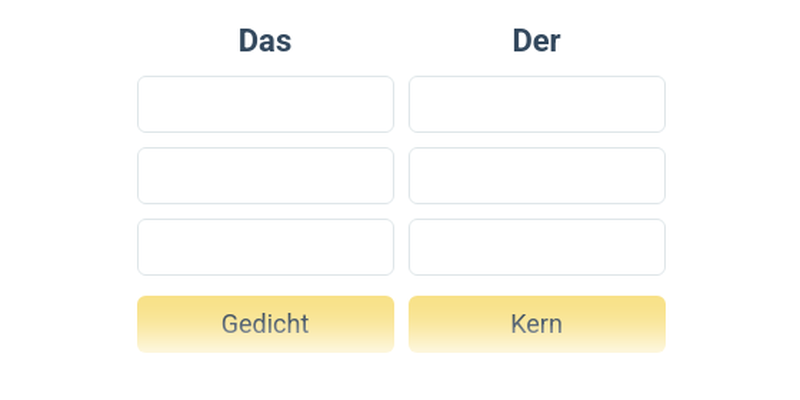
Task: Click the Gedicht word button
Action: [x=265, y=324]
